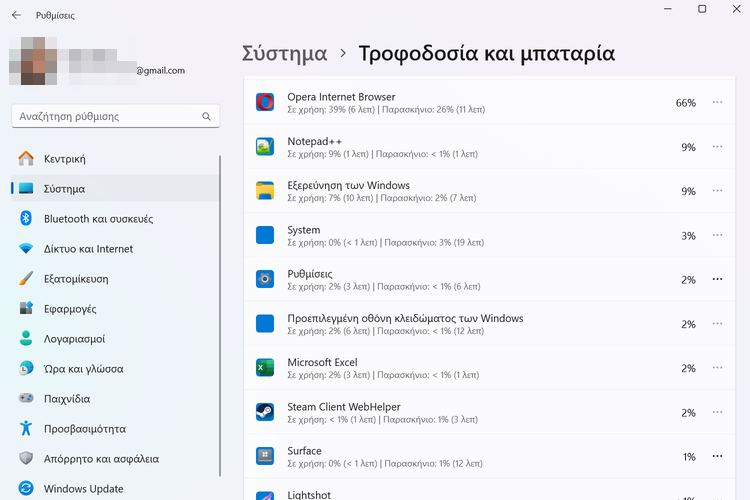The width and height of the screenshot is (750, 500).
Task: Click the Εξερεύνηση των Windows folder icon
Action: pyautogui.click(x=265, y=190)
